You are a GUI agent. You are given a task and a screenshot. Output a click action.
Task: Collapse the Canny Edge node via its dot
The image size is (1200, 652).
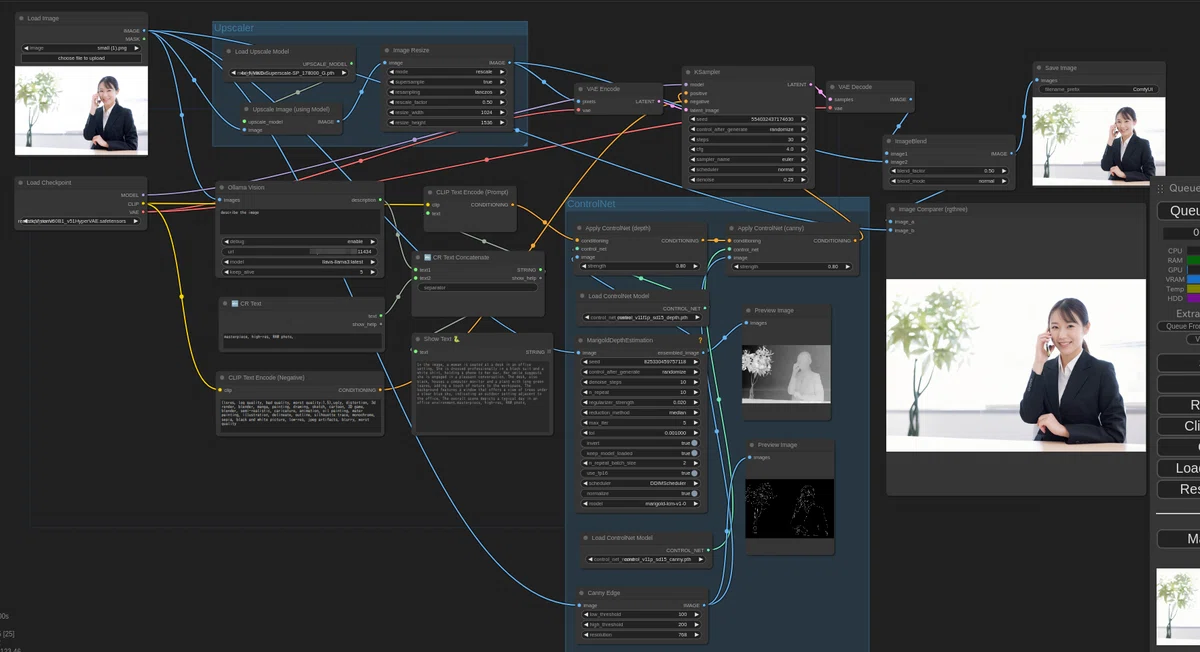tap(582, 593)
